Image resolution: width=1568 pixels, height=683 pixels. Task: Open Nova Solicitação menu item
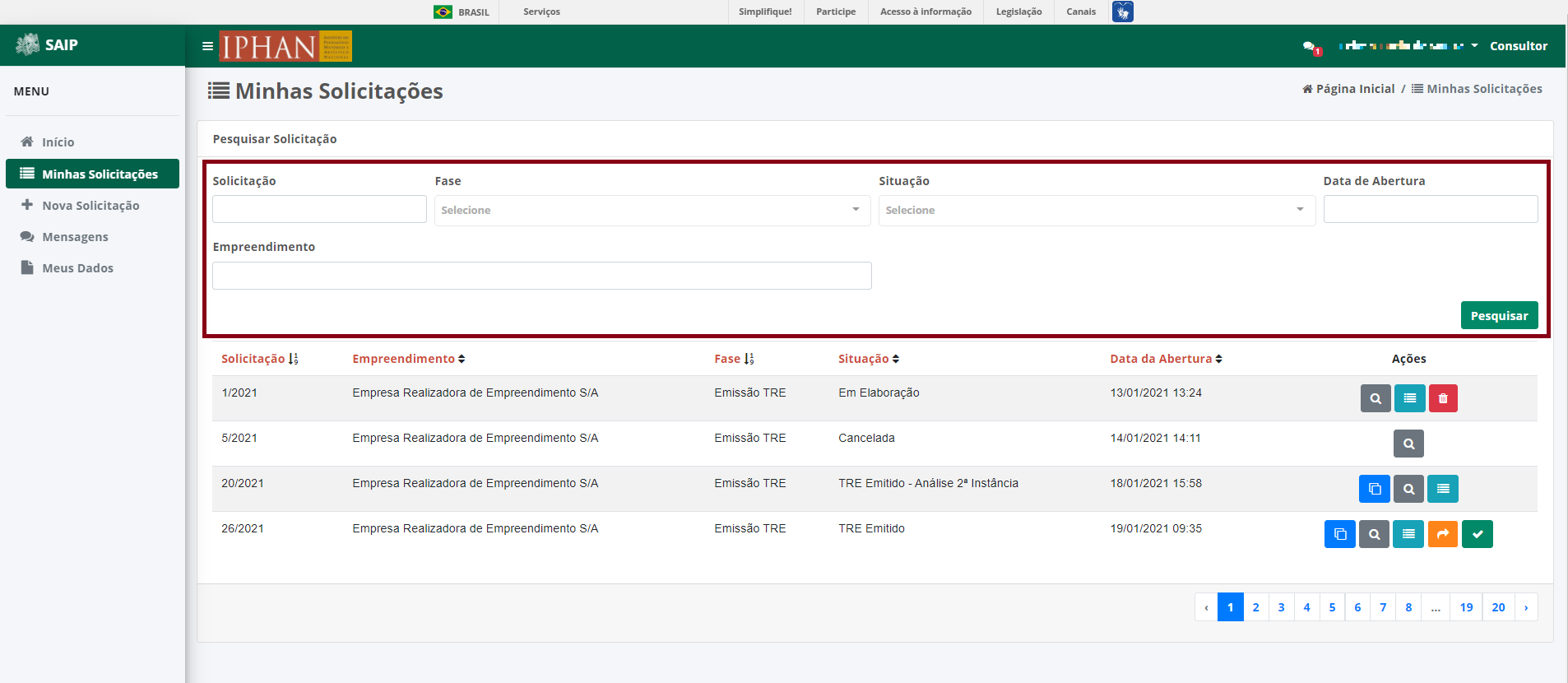(92, 206)
